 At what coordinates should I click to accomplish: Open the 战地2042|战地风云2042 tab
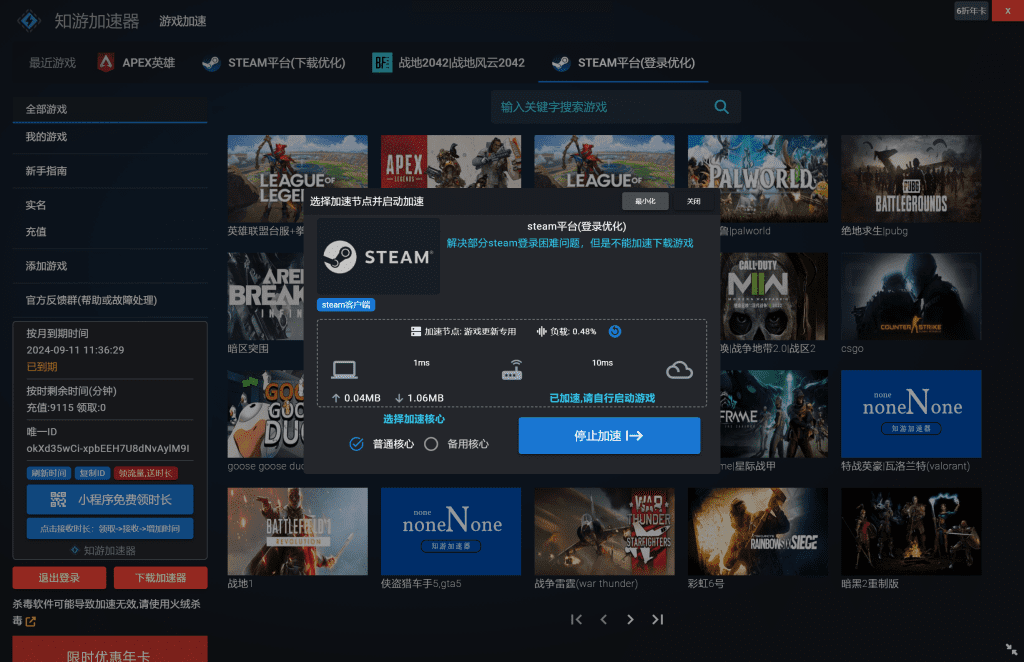pyautogui.click(x=449, y=63)
